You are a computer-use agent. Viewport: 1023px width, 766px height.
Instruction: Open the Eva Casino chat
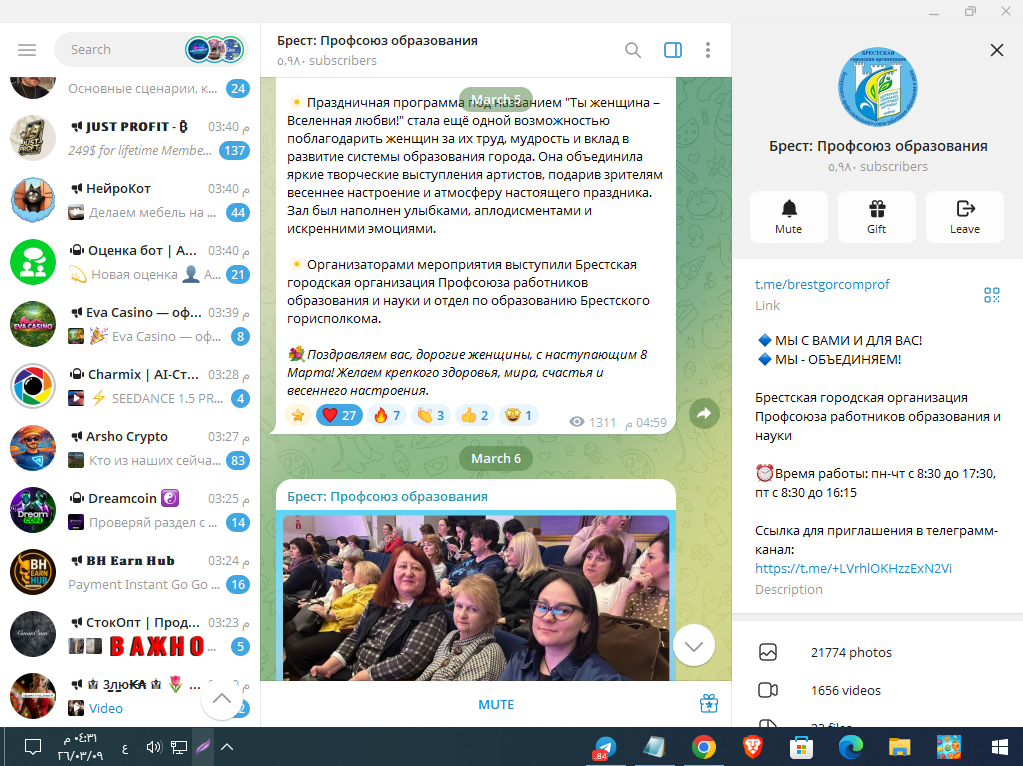tap(130, 324)
